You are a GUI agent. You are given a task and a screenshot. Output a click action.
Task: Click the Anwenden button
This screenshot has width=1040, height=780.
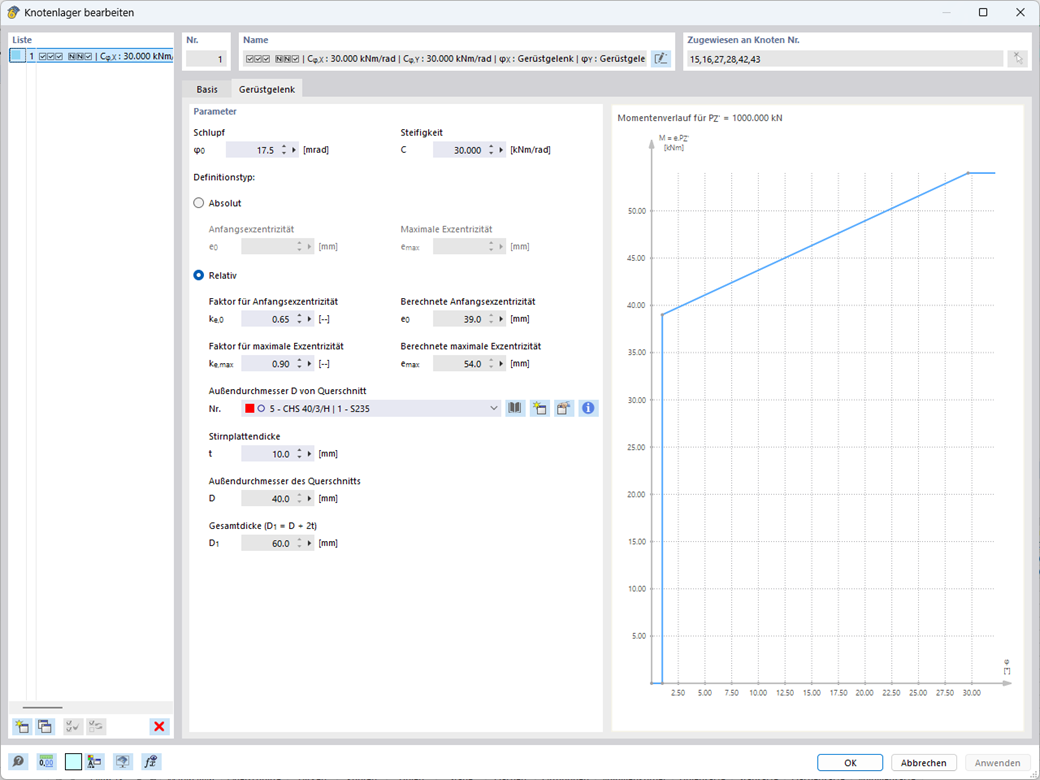click(997, 763)
